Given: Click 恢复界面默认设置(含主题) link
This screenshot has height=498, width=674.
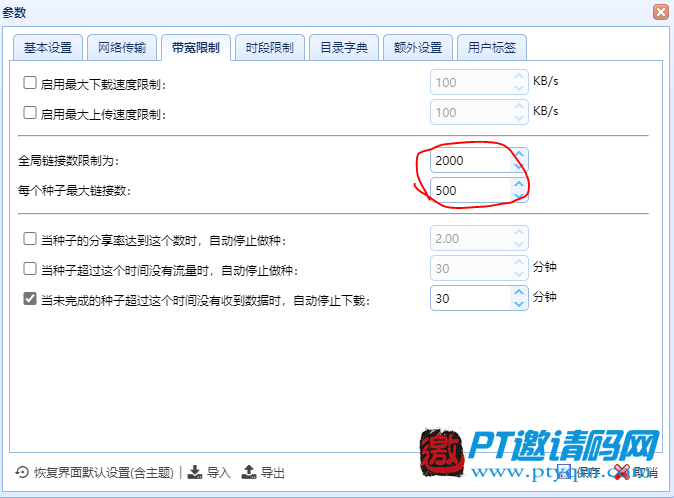Looking at the screenshot, I should click(104, 473).
